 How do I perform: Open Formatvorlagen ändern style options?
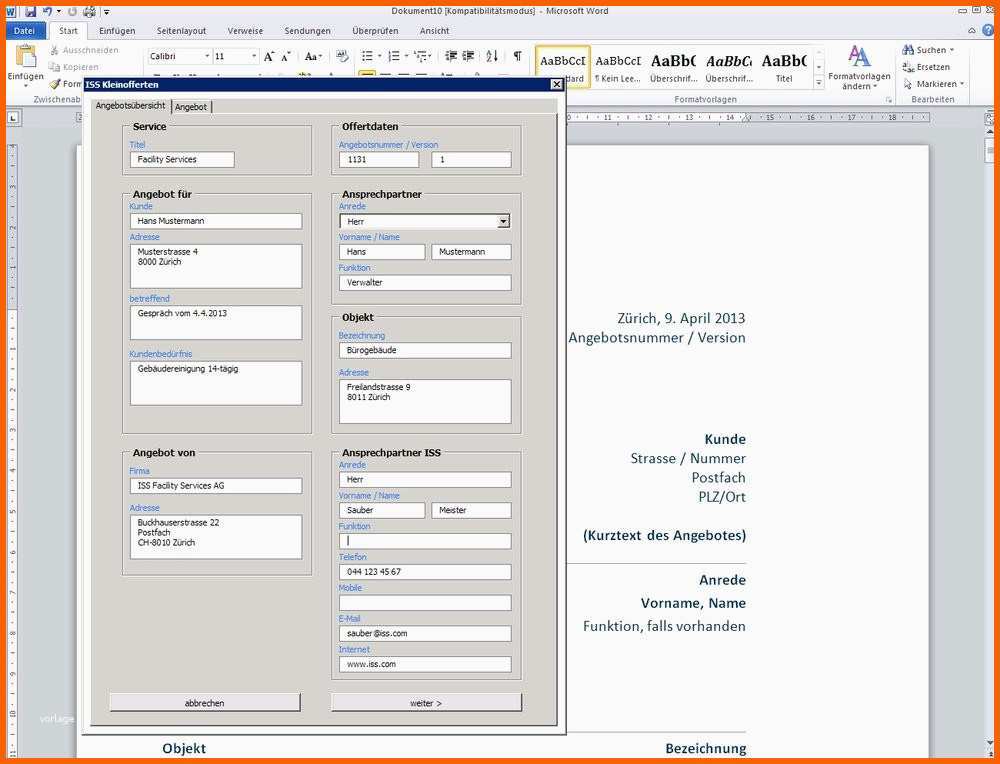coord(859,68)
